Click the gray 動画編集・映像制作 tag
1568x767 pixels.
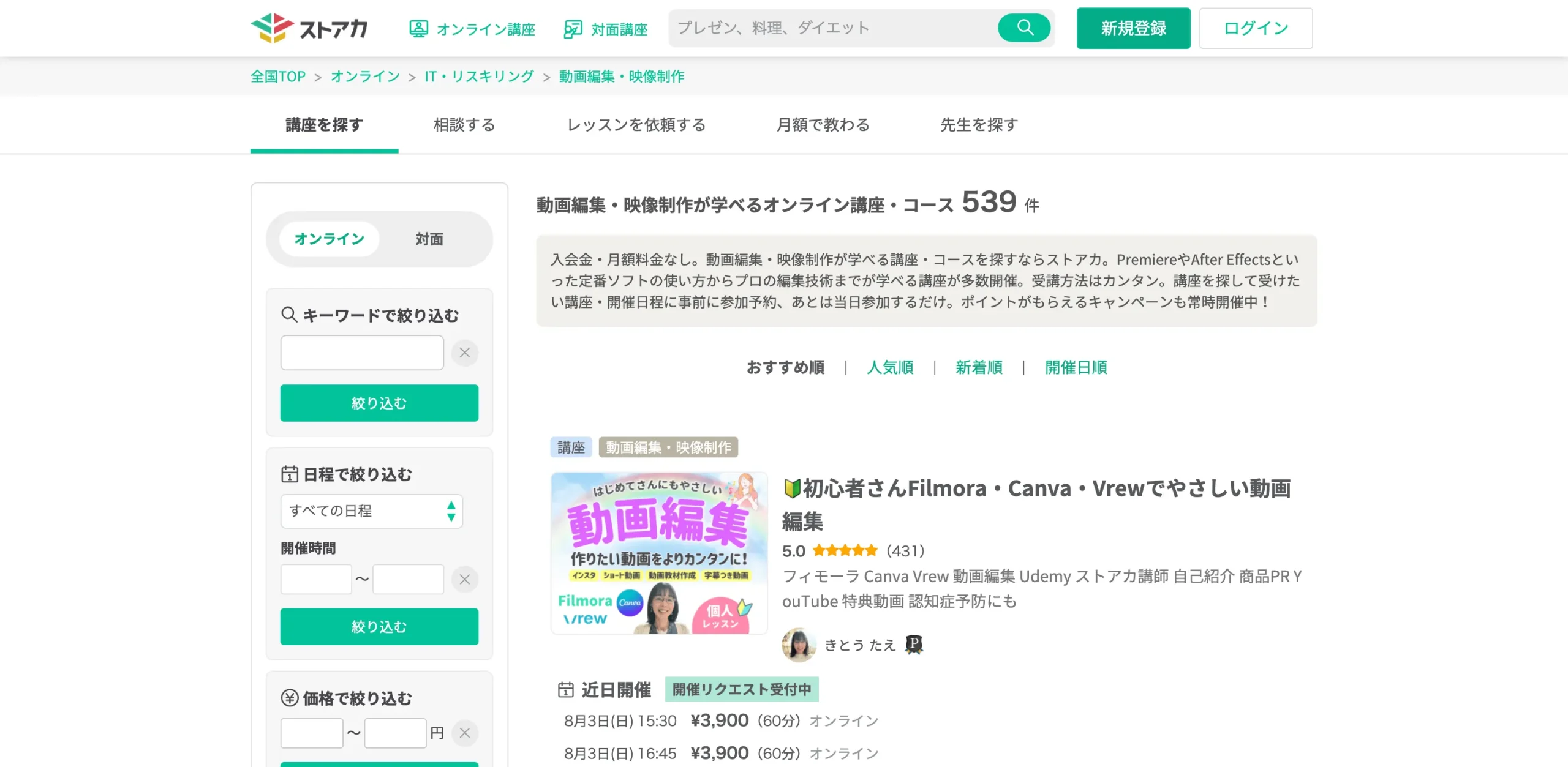[668, 447]
